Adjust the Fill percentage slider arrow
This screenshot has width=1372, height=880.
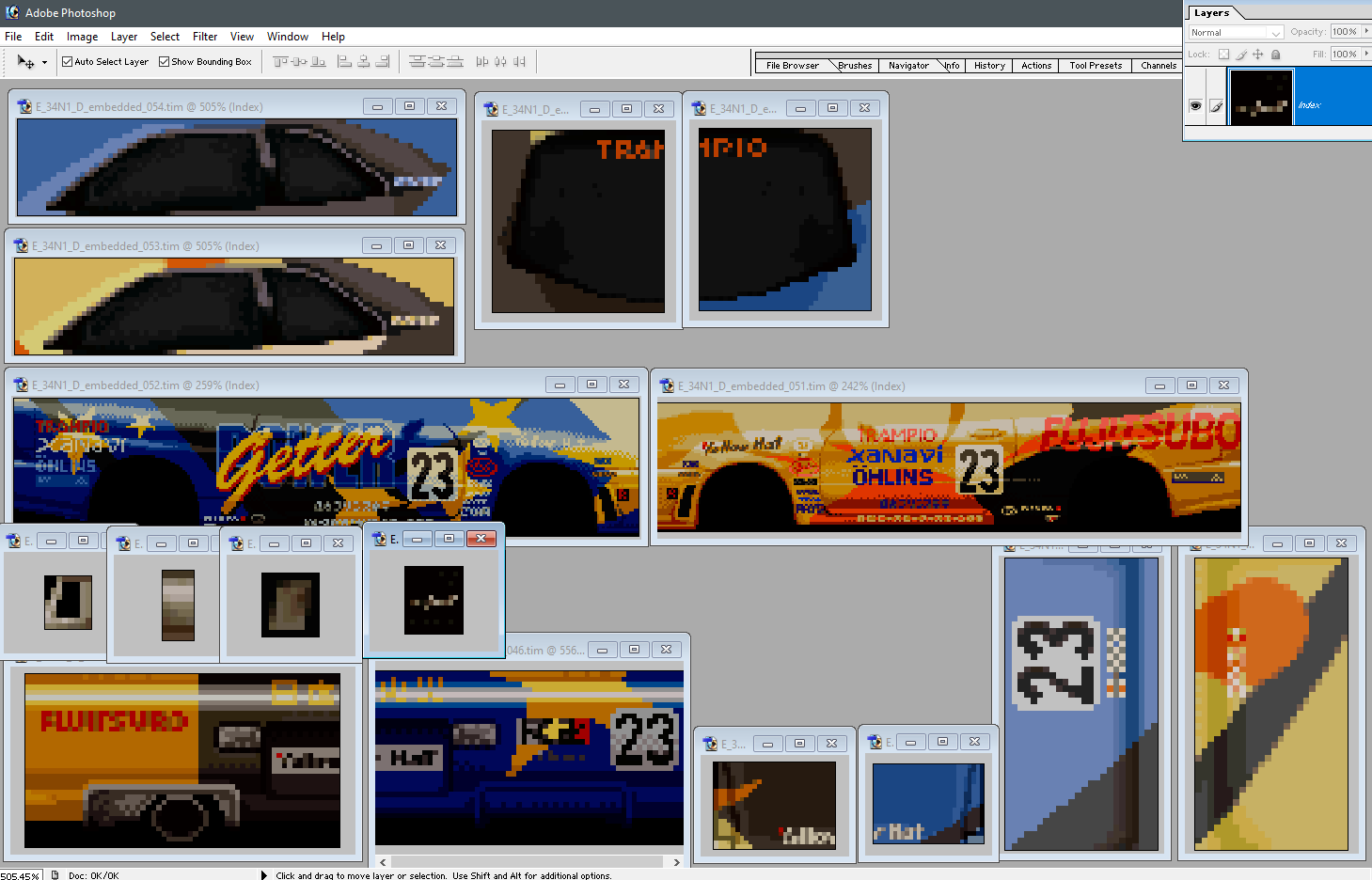click(1366, 54)
